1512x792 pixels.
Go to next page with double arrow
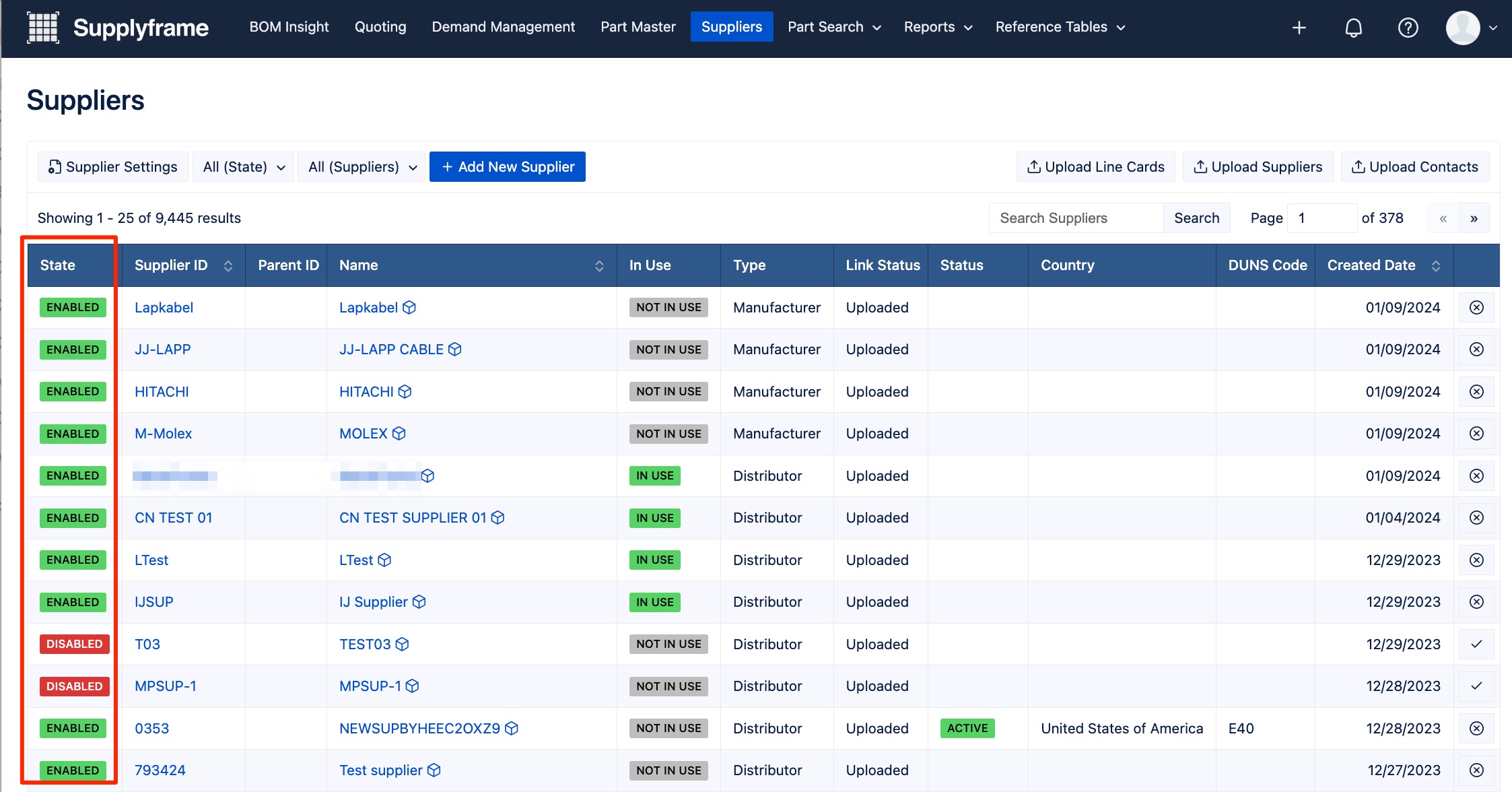pos(1474,218)
